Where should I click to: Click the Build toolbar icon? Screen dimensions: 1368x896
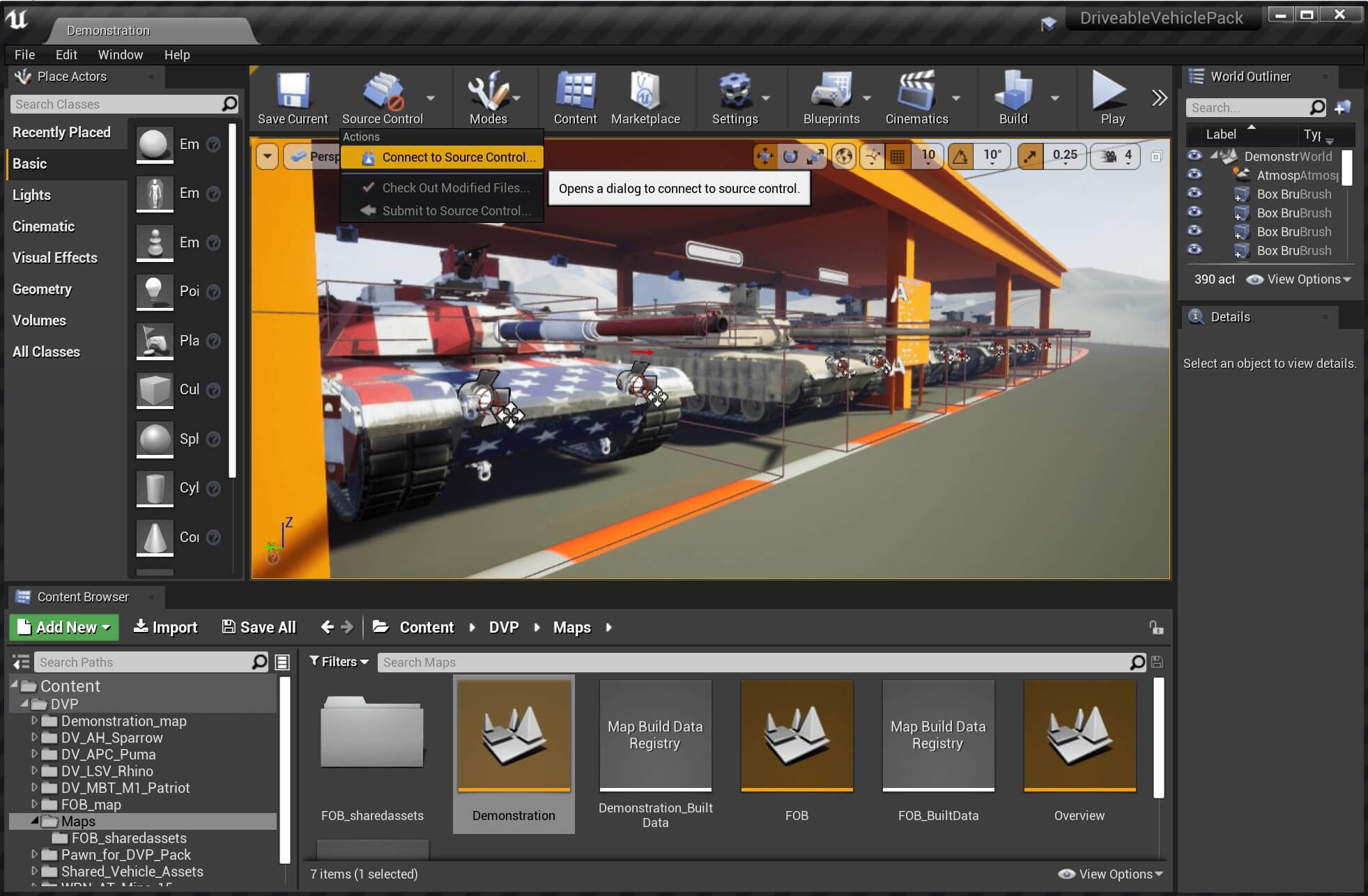(1013, 91)
